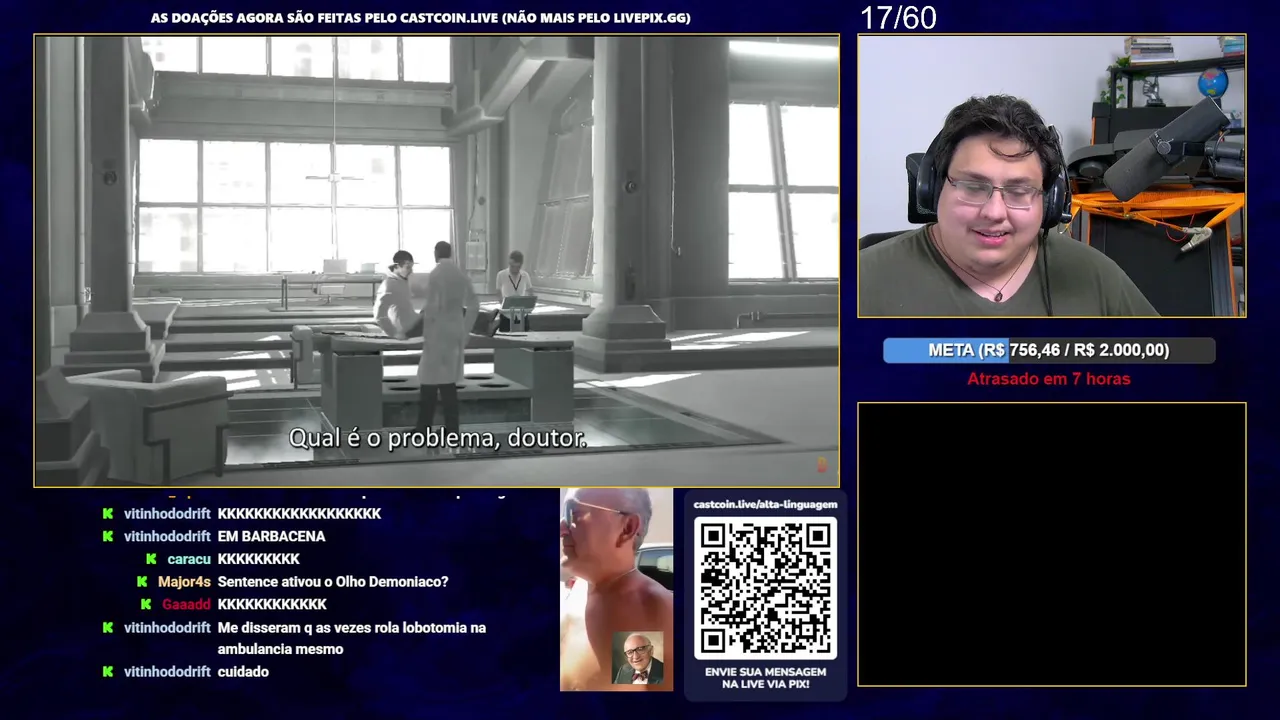Select username Gaaadd in chat
This screenshot has width=1280, height=720.
pyautogui.click(x=186, y=604)
